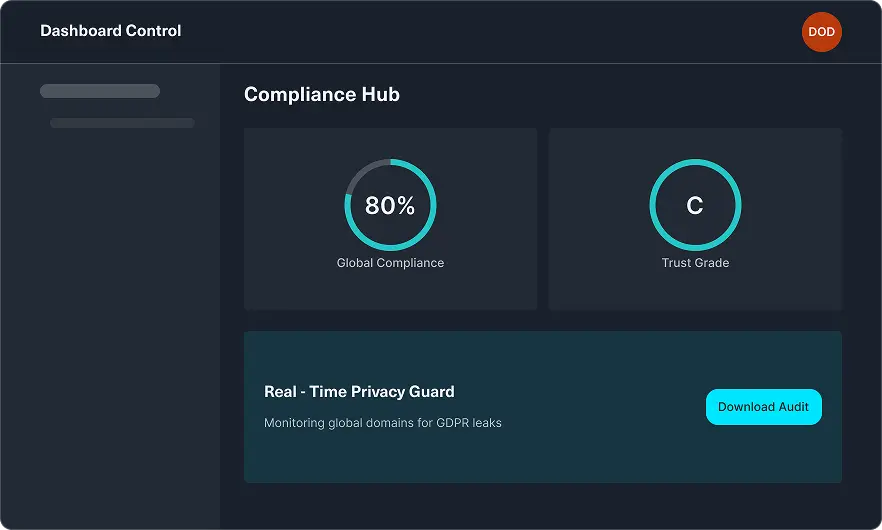Select the second sidebar placeholder item

pyautogui.click(x=122, y=123)
